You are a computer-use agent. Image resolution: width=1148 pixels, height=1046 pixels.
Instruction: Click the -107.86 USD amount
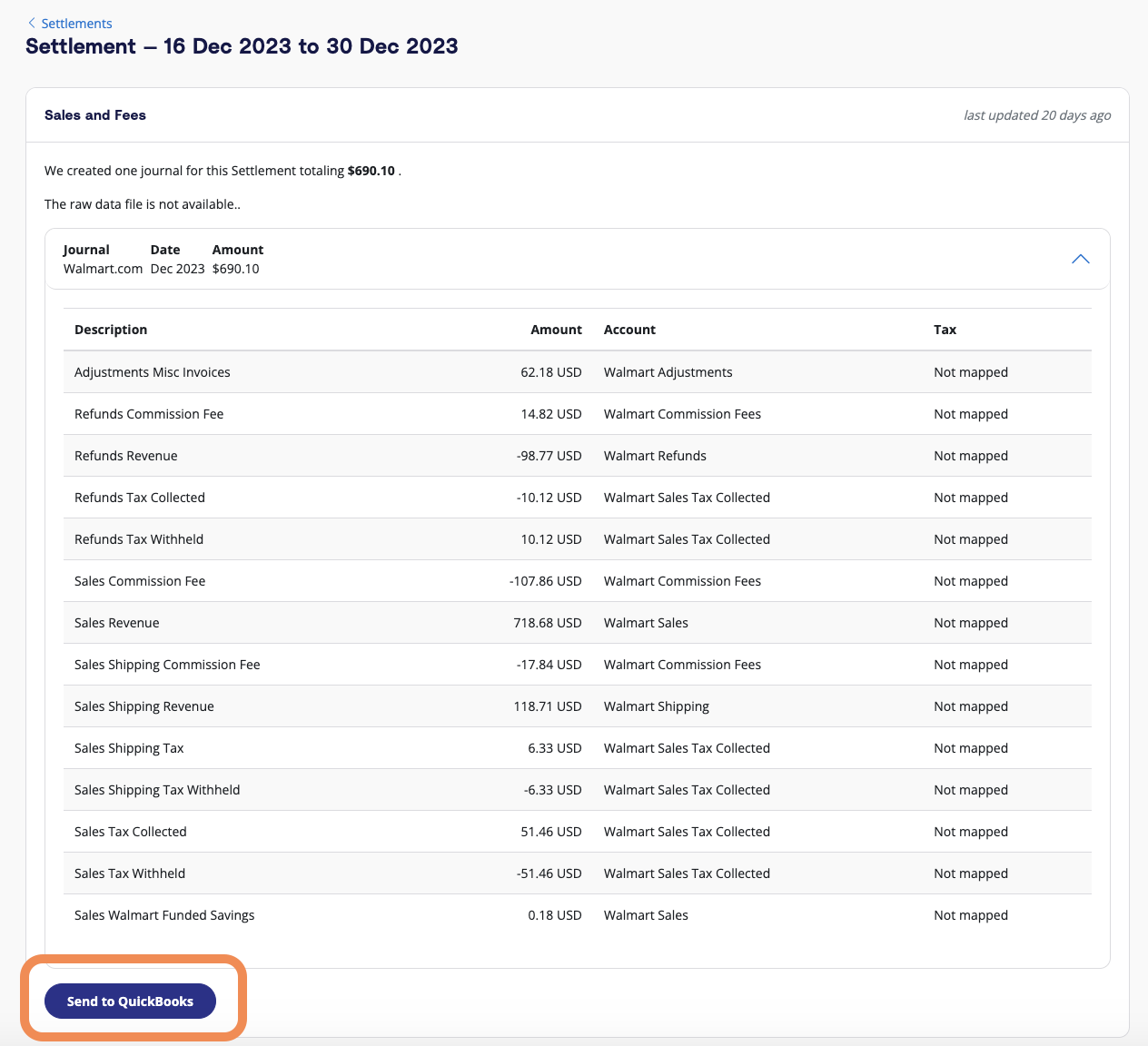546,581
